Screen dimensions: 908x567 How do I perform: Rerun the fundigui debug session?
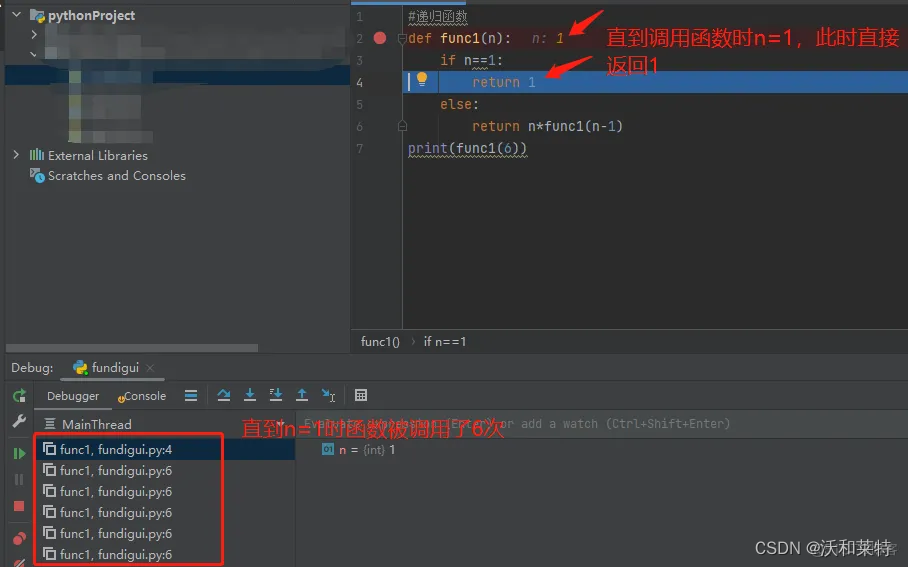[19, 396]
